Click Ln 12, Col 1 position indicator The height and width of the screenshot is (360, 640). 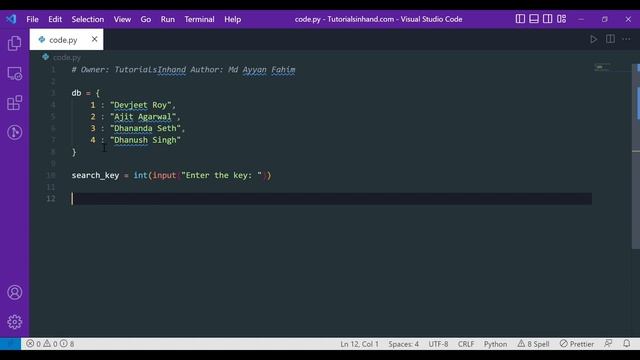click(359, 344)
